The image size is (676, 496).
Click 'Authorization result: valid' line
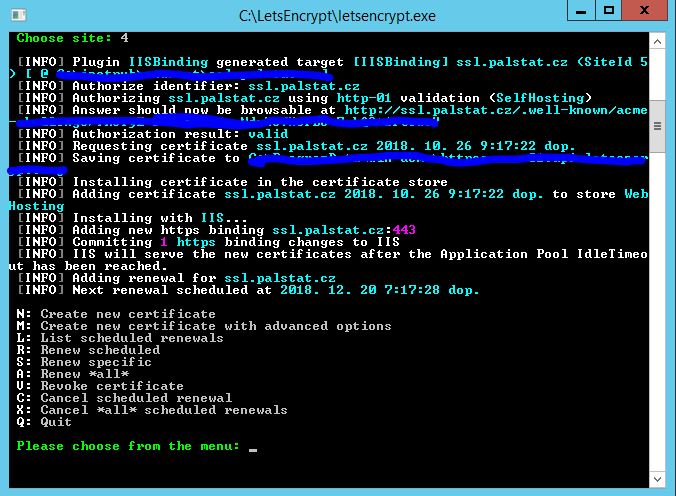click(x=153, y=134)
